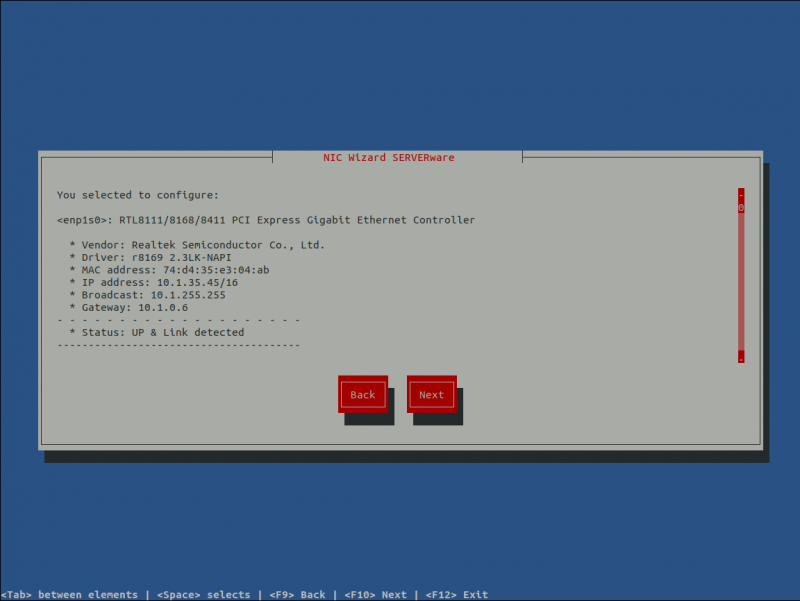Viewport: 800px width, 601px height.
Task: Click the scrollbar bottom arrow
Action: [740, 357]
